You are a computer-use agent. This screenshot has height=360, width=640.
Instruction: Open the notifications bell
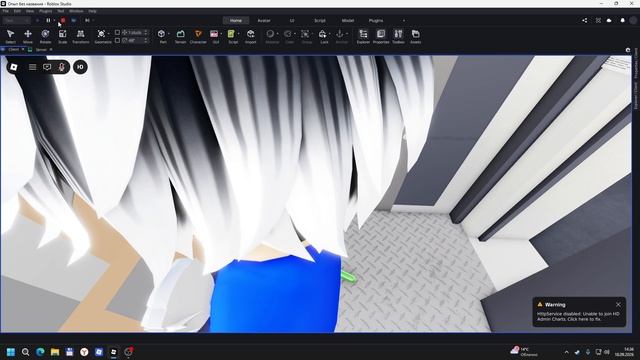pyautogui.click(x=622, y=20)
